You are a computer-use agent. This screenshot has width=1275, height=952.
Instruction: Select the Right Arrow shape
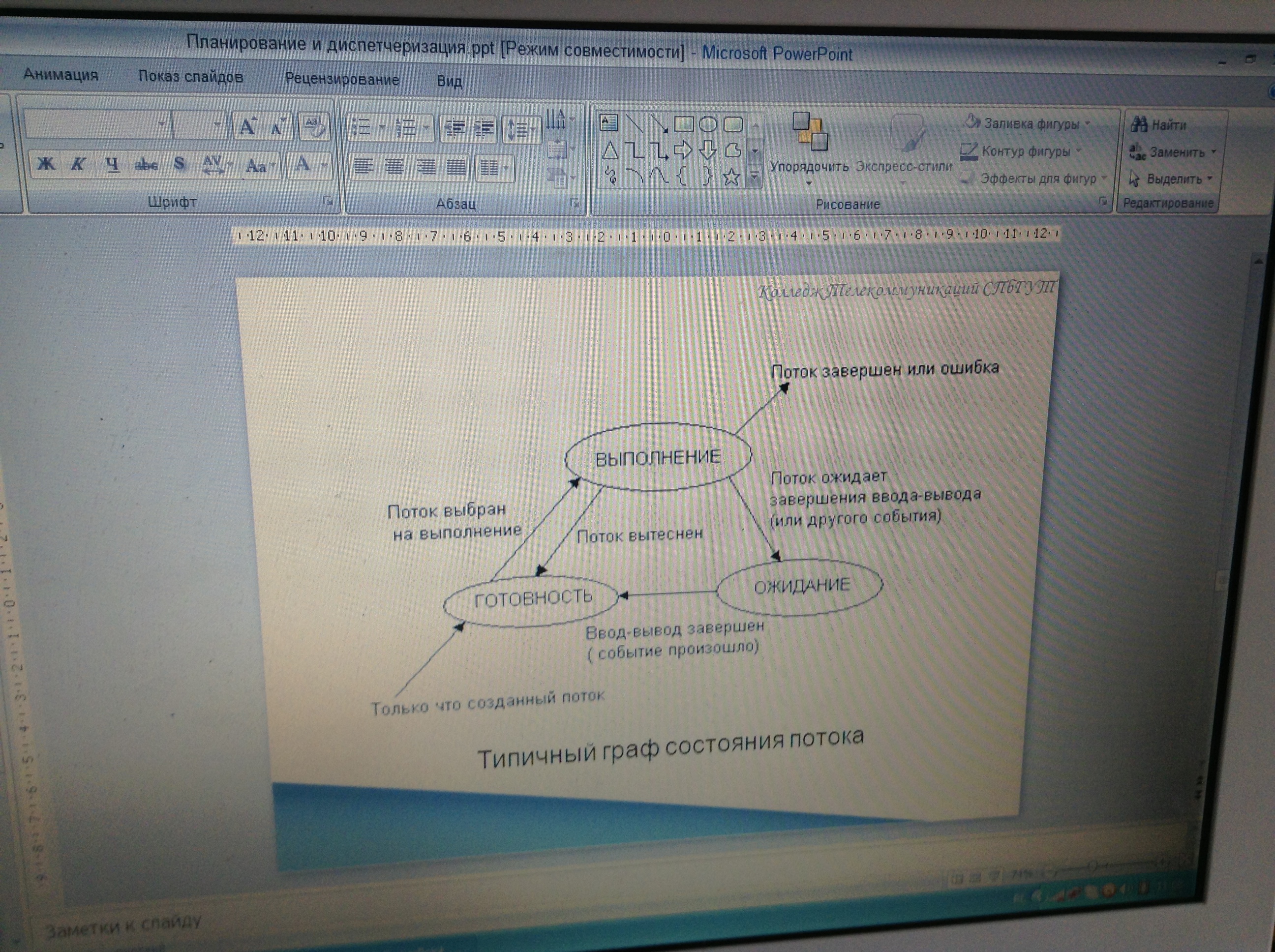[683, 151]
